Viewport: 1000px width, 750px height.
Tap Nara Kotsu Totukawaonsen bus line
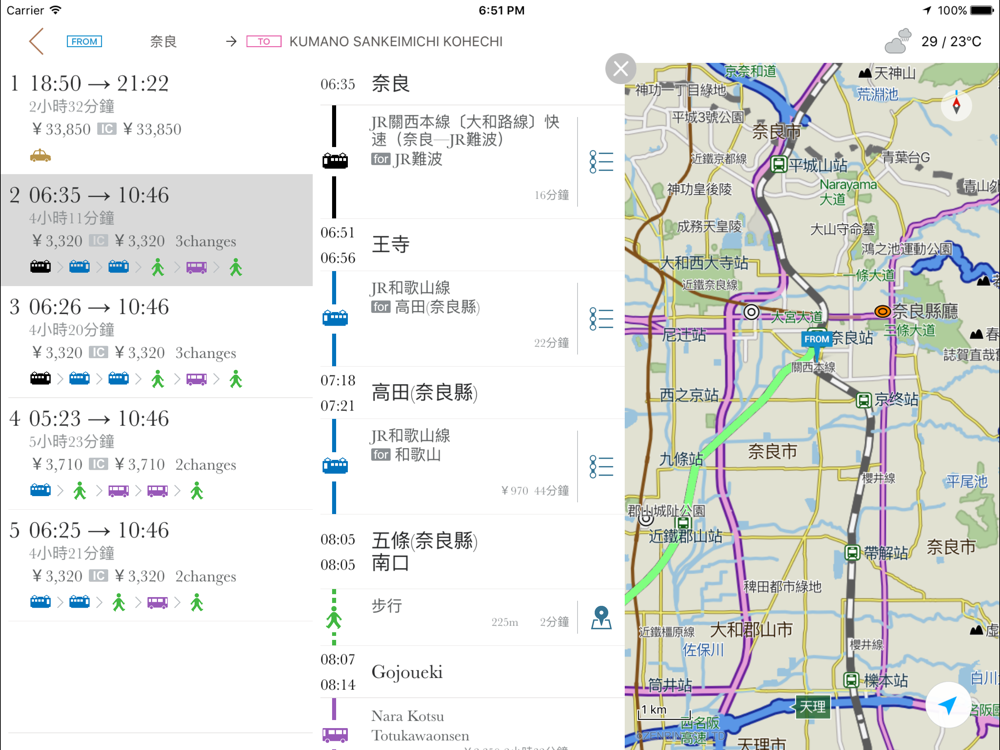click(x=420, y=726)
